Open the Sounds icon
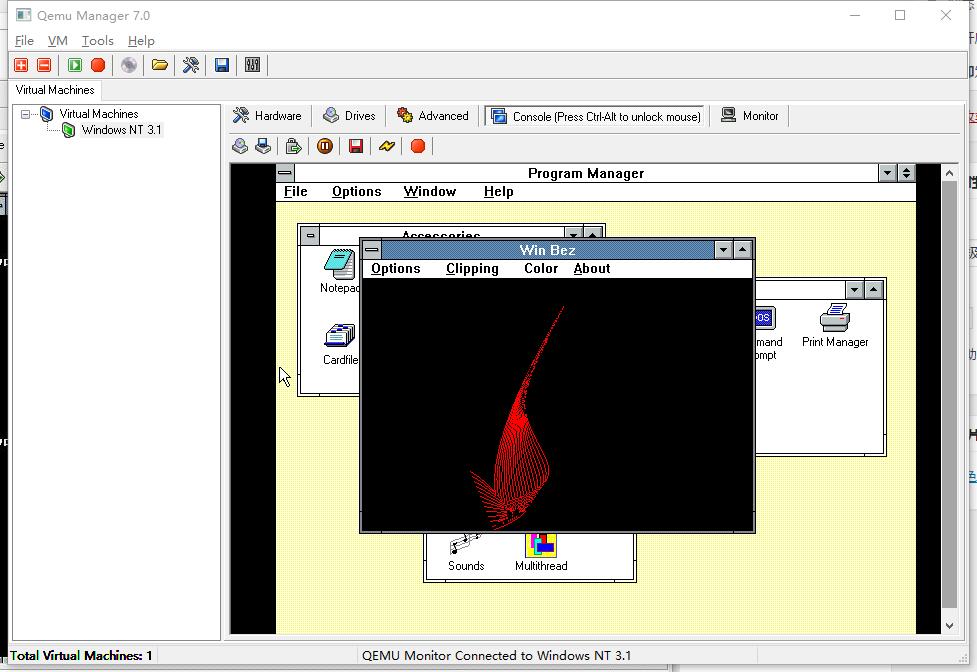The height and width of the screenshot is (672, 977). click(466, 553)
